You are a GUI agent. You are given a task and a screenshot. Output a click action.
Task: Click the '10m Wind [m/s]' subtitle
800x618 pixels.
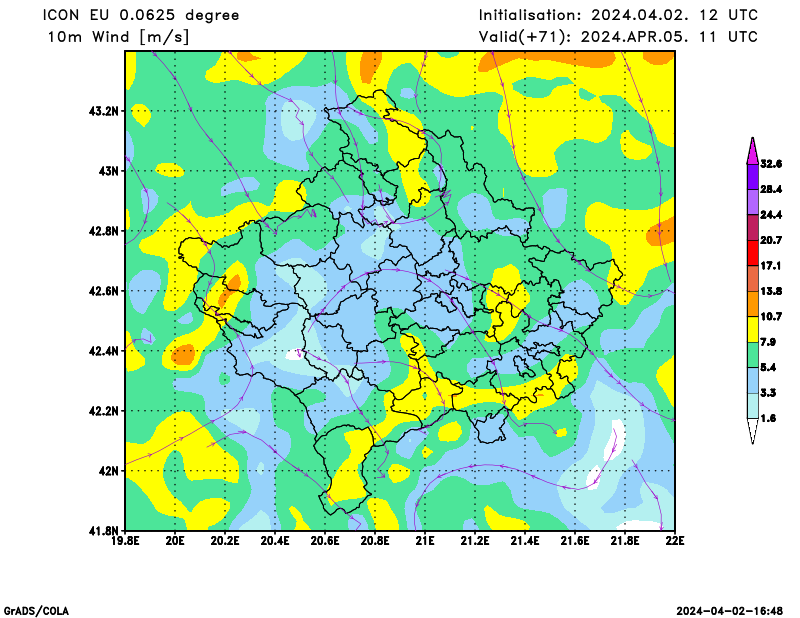(118, 37)
